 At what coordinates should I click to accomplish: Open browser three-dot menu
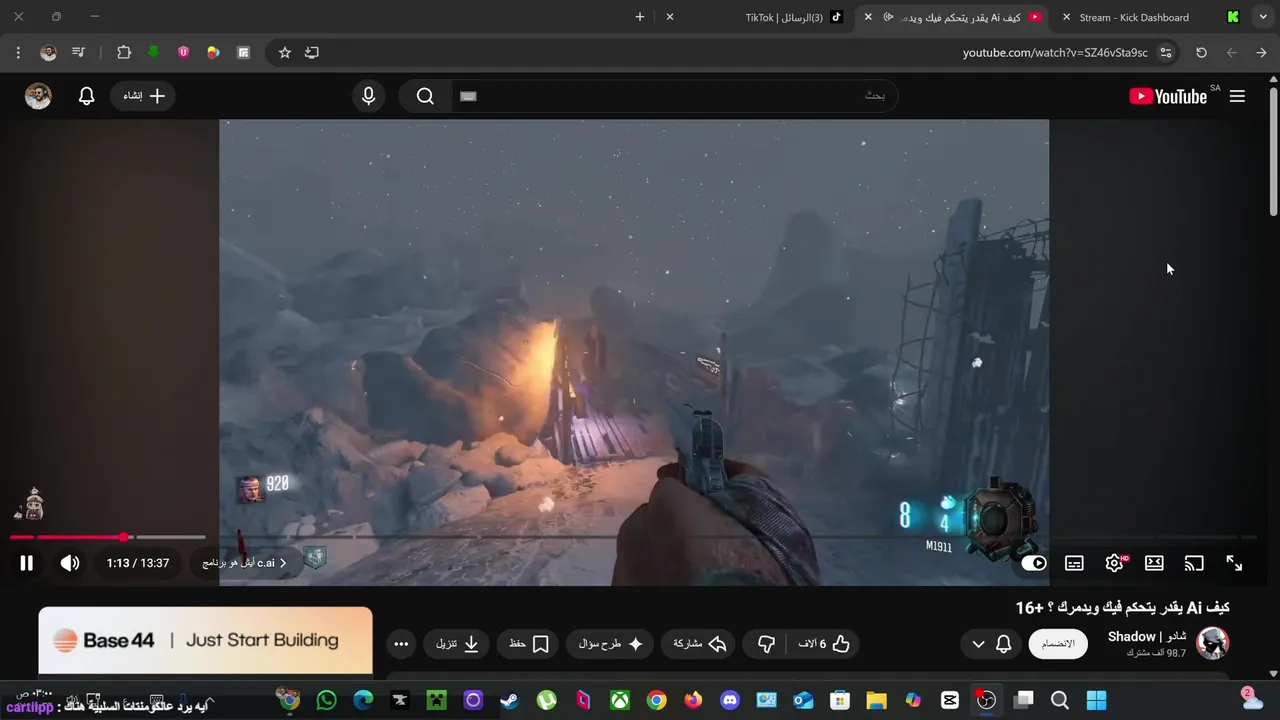(x=18, y=52)
